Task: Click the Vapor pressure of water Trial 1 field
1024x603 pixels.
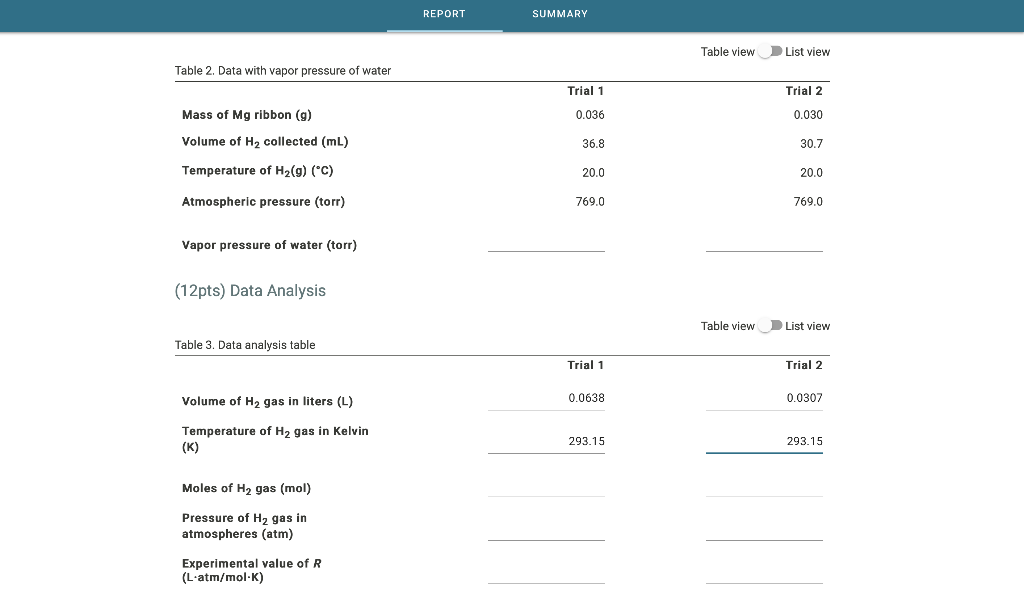Action: [x=546, y=246]
